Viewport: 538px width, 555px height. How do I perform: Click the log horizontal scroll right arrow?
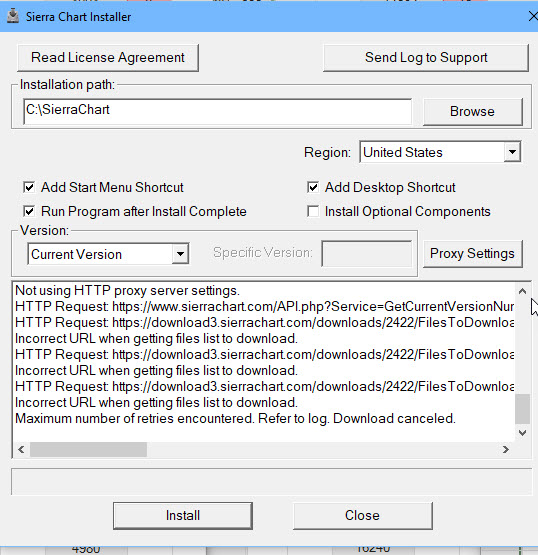[x=506, y=450]
